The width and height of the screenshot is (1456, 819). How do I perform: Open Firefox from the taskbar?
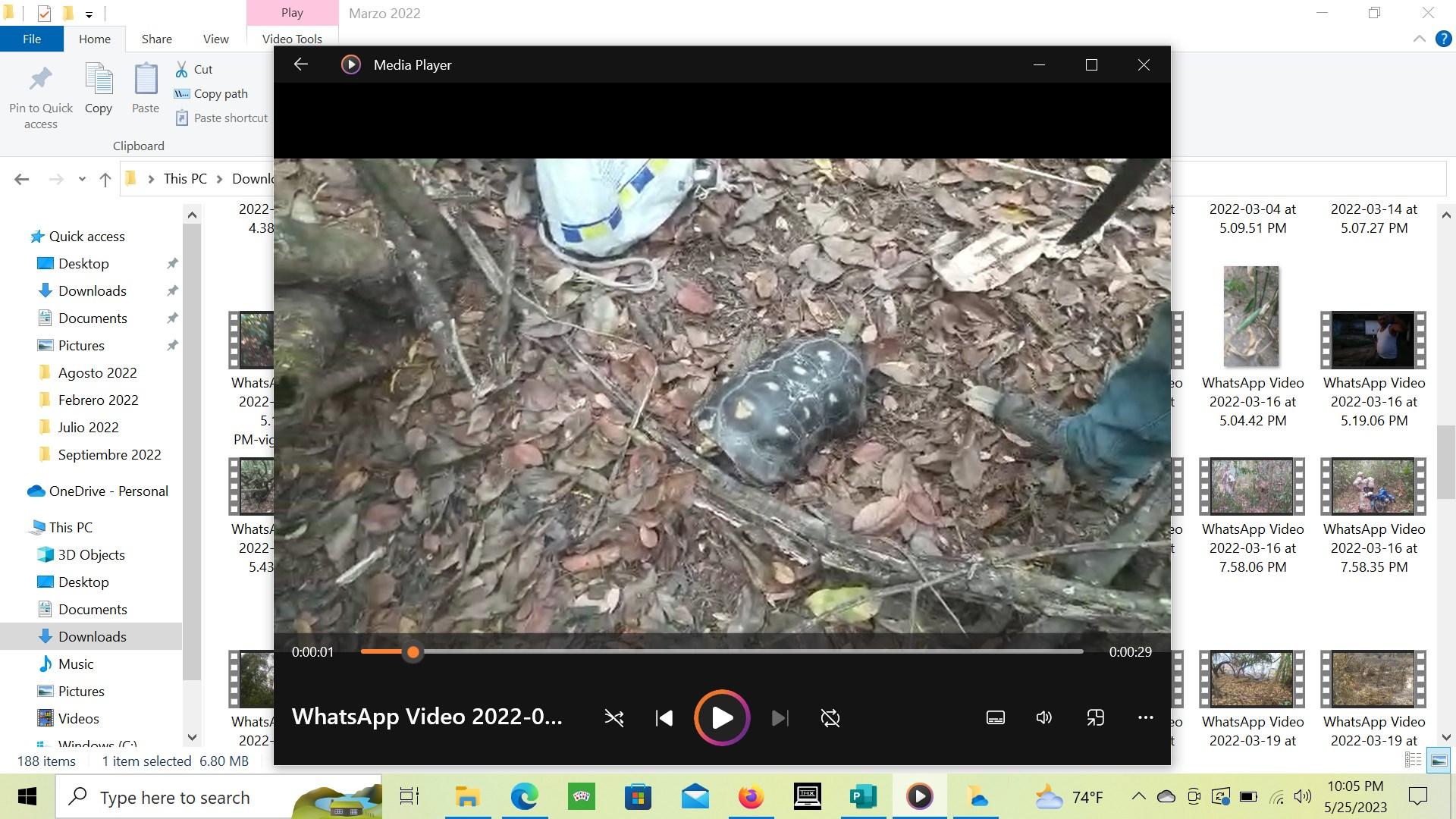tap(751, 797)
